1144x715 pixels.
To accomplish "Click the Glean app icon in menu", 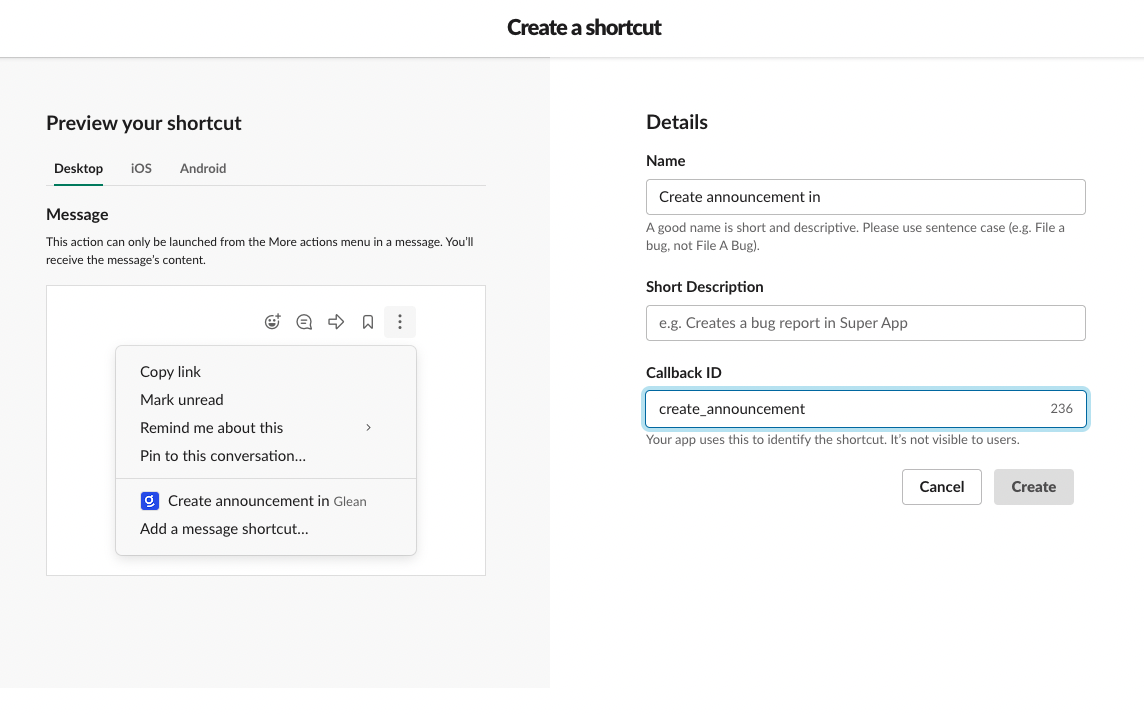I will coord(150,501).
